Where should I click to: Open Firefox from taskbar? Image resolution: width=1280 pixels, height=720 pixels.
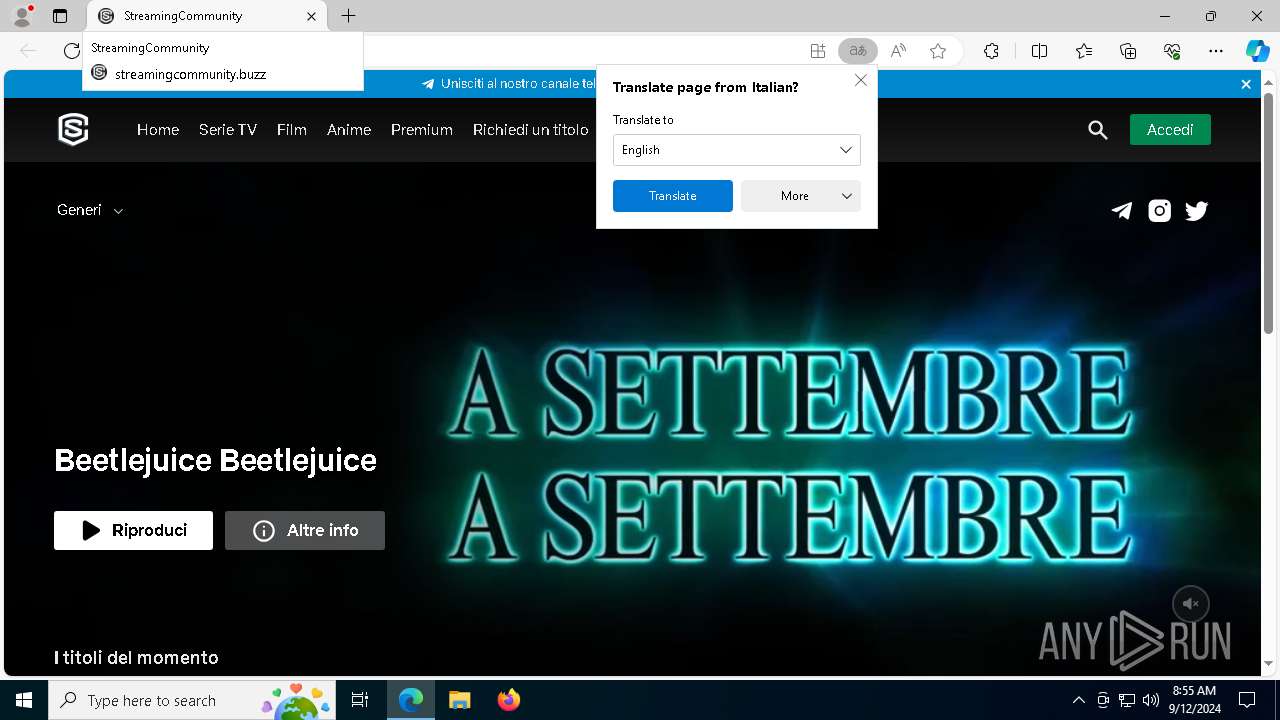pos(508,700)
